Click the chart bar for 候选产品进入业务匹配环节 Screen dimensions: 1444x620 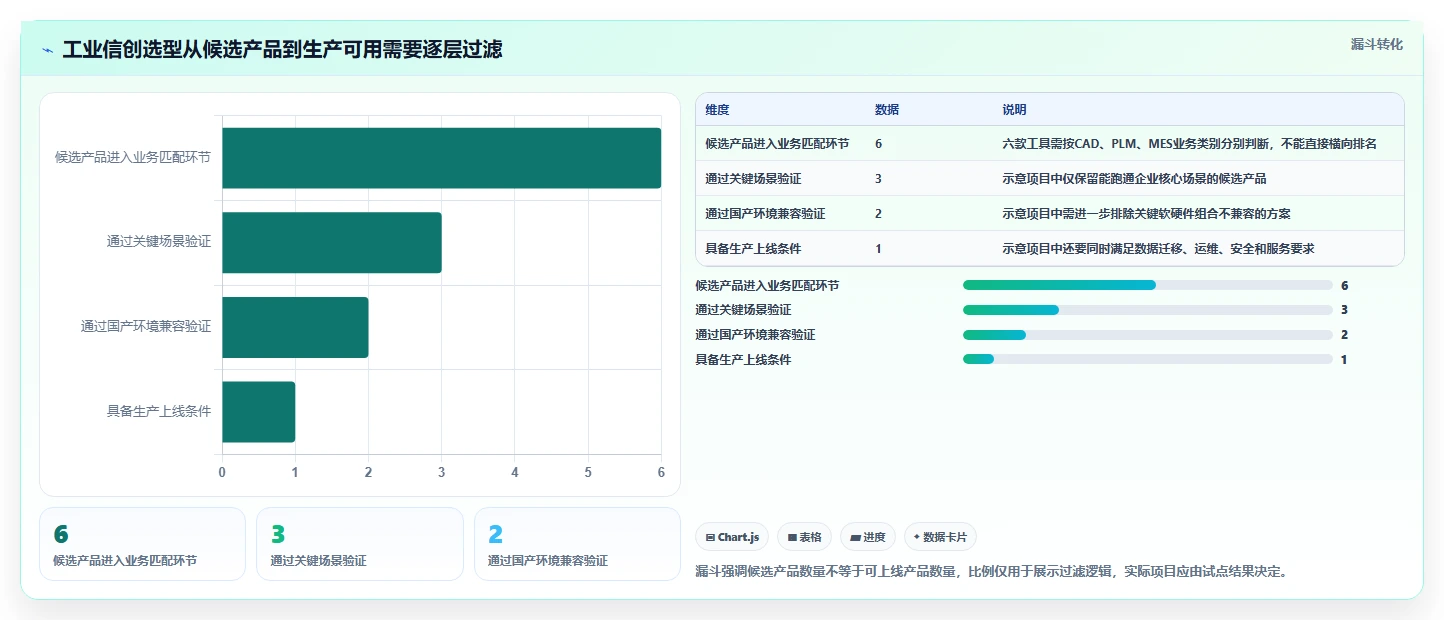click(x=441, y=158)
